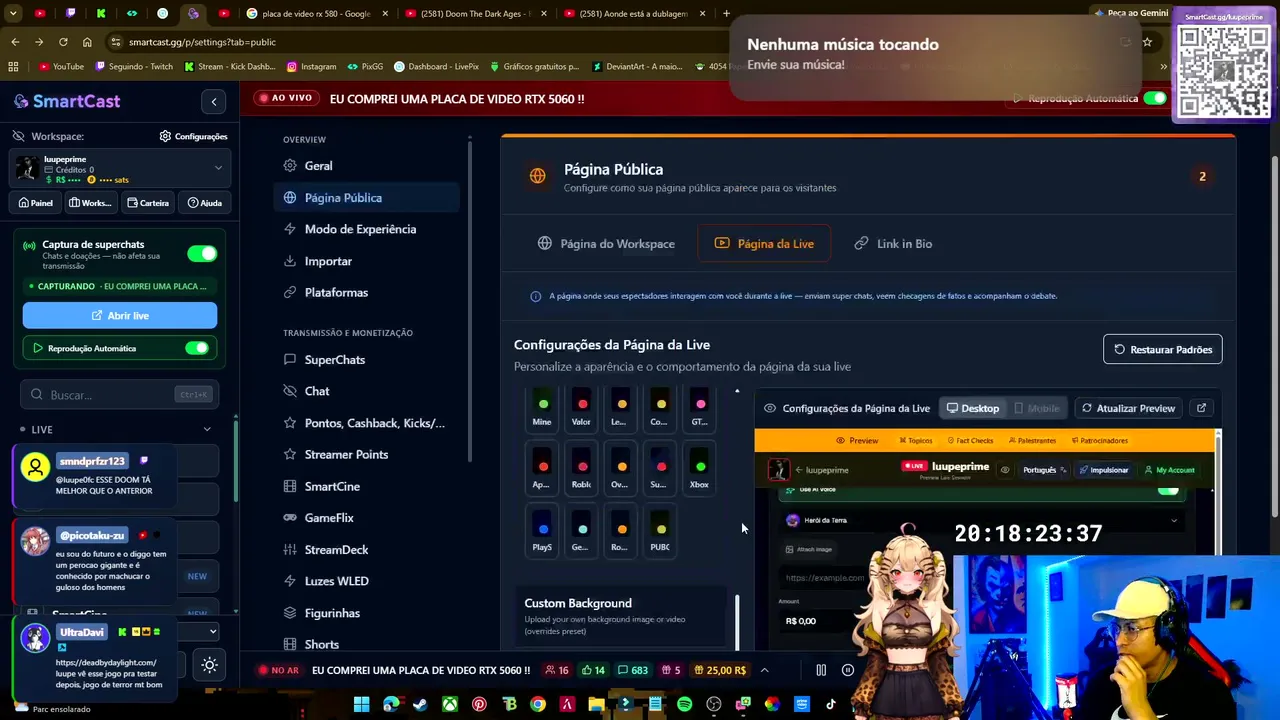Toggle the sun theme icon in the sidebar
1280x720 pixels.
209,665
